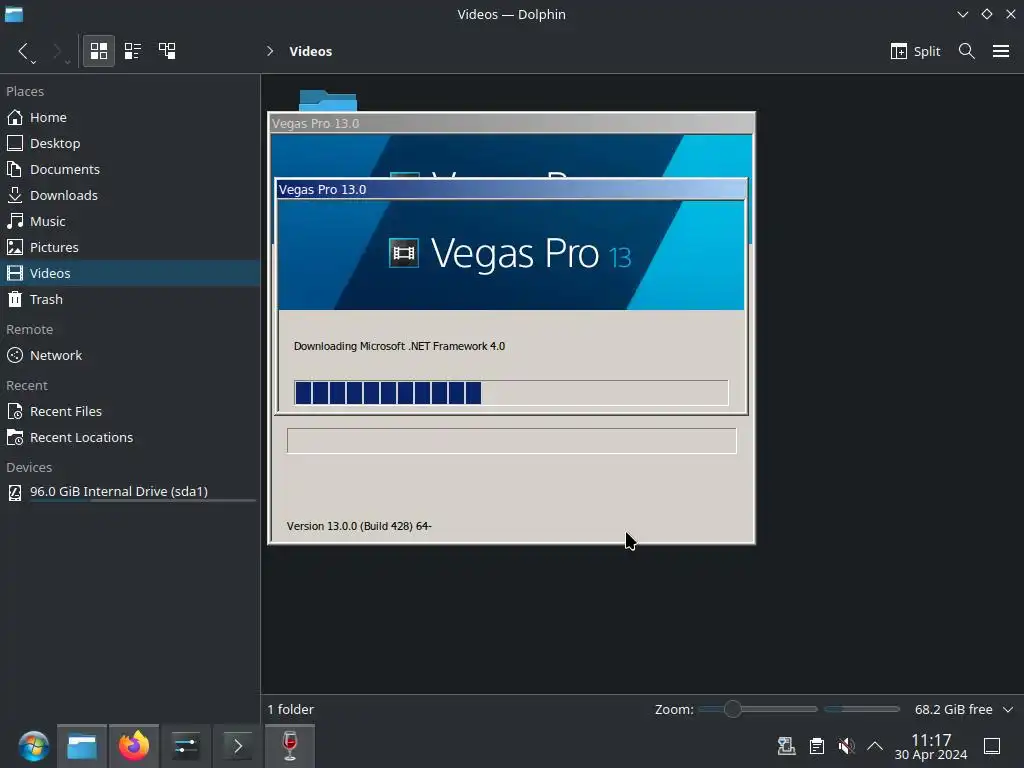Expand the 68.2 GiB free dropdown arrow
1024x768 pixels.
click(x=1008, y=709)
